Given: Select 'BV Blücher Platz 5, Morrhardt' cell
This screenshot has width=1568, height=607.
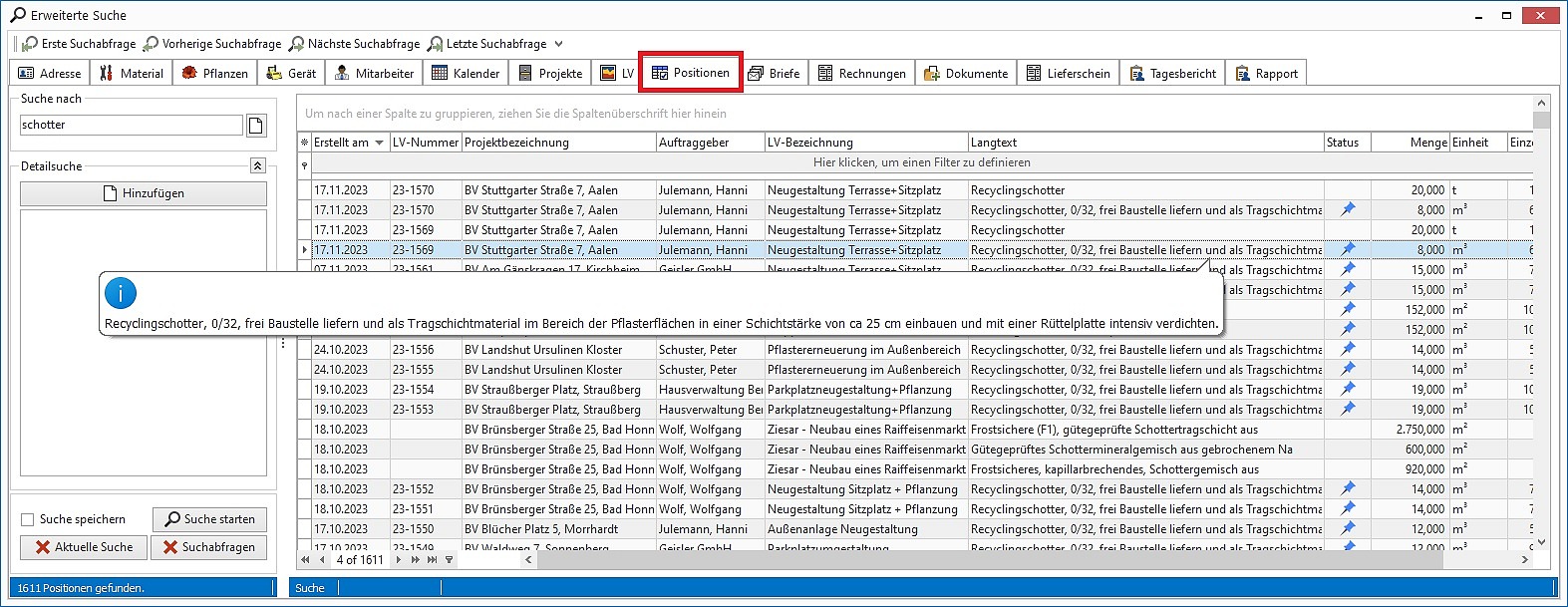Looking at the screenshot, I should (559, 528).
